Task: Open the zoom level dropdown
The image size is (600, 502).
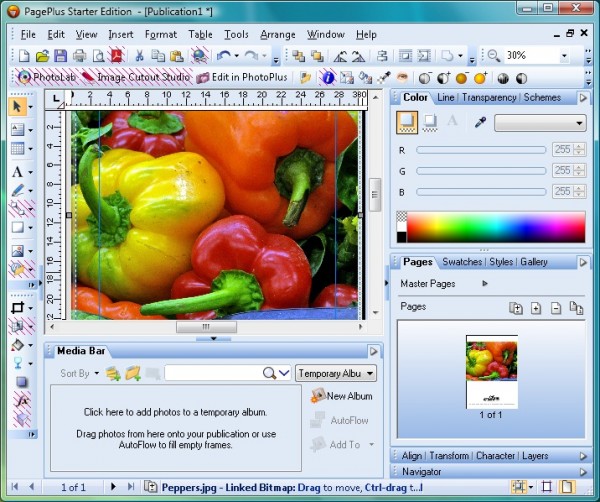Action: click(564, 56)
